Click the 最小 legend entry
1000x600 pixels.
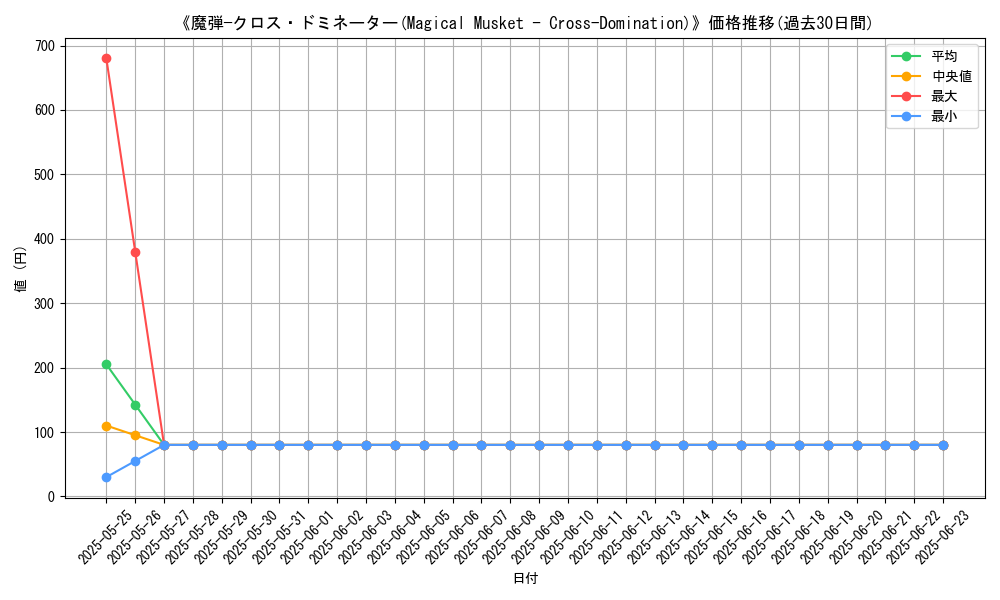point(925,116)
